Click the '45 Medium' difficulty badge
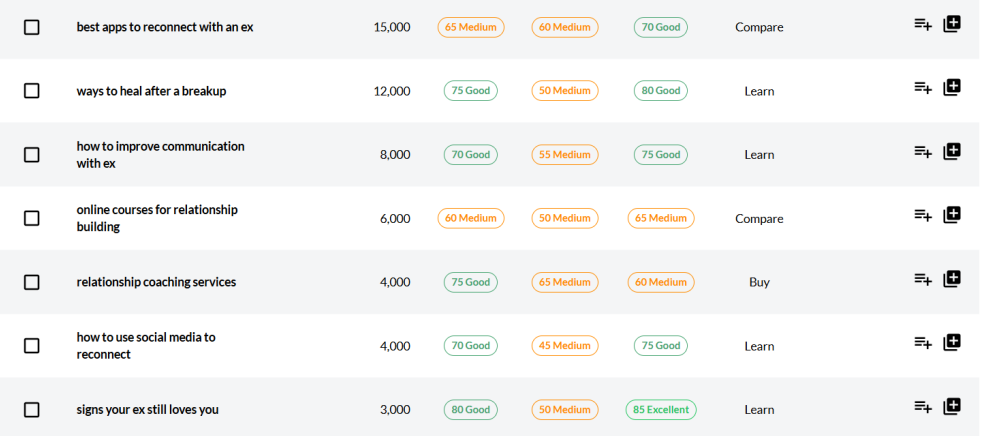This screenshot has width=999, height=436. coord(565,346)
